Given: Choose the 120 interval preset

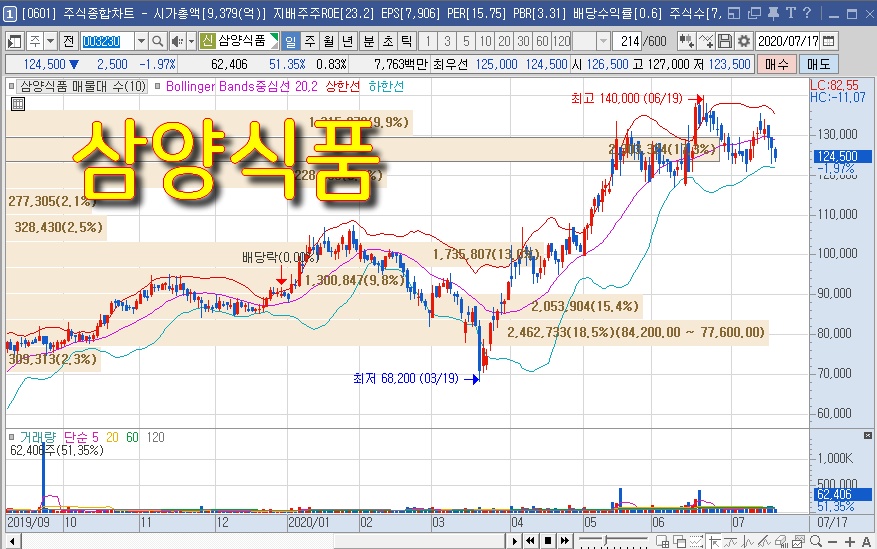Looking at the screenshot, I should click(x=561, y=41).
